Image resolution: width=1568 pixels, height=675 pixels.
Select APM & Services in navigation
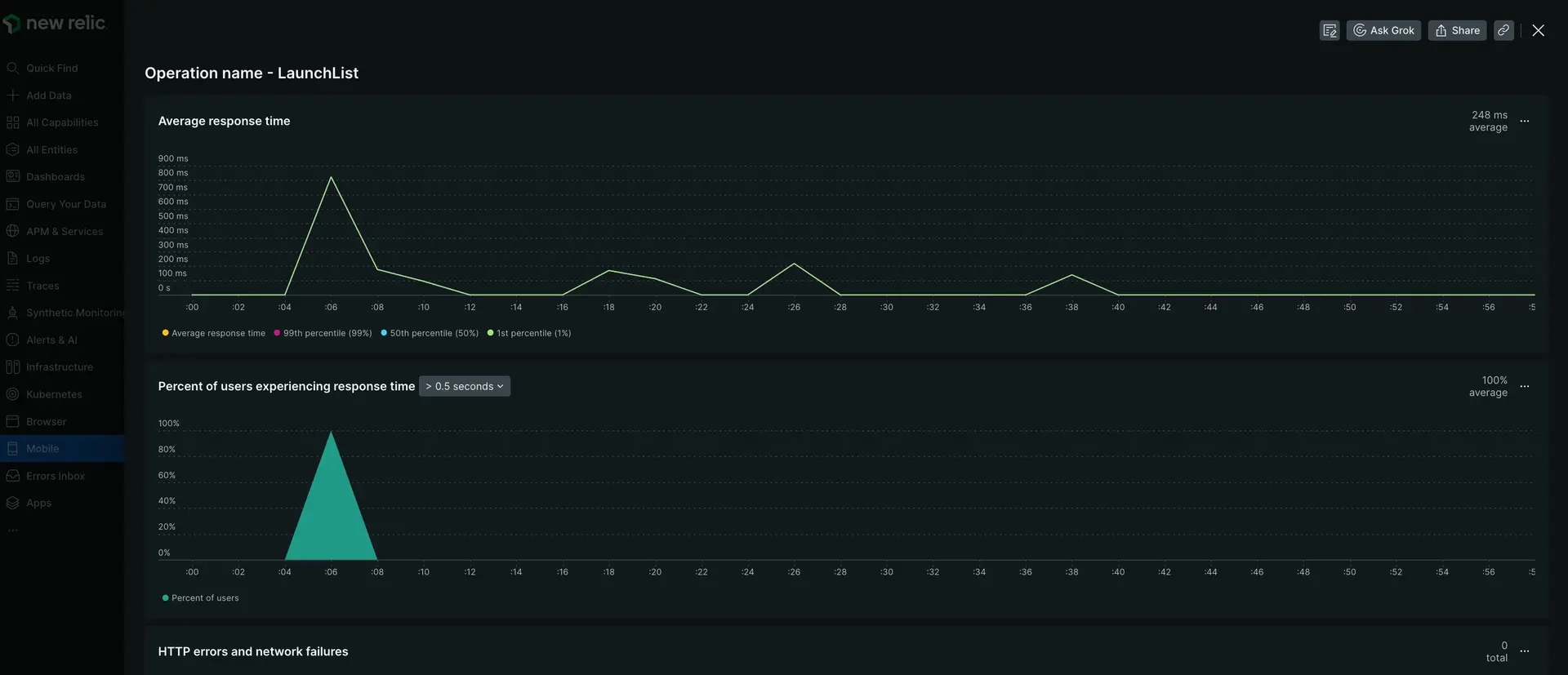(65, 232)
